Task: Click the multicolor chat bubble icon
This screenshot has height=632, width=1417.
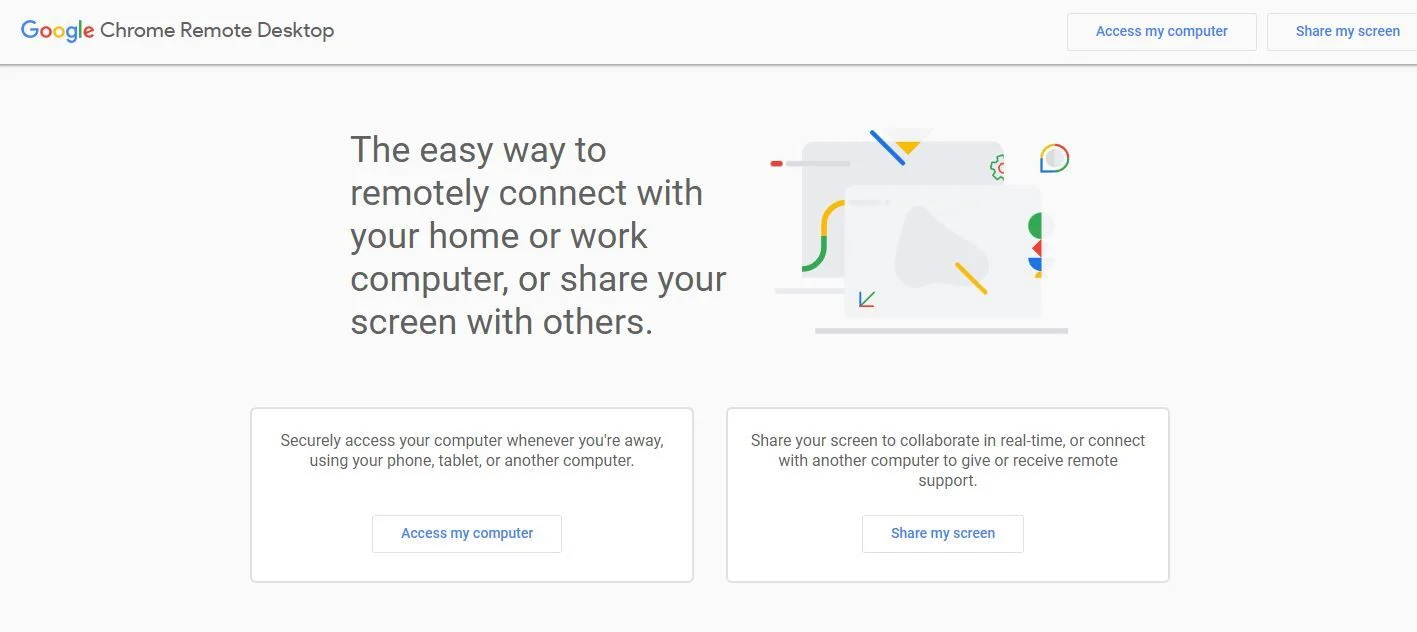Action: click(1054, 158)
